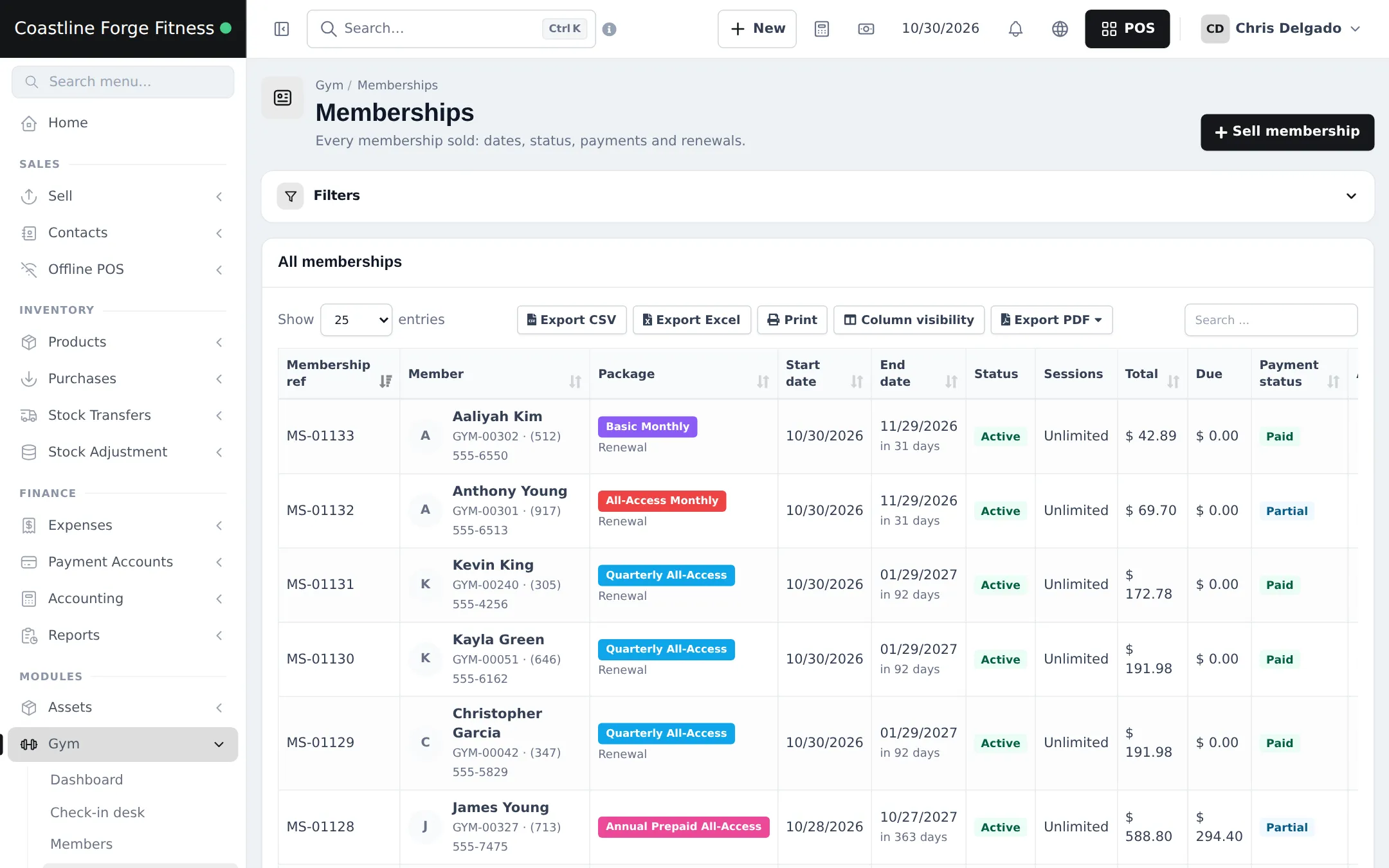Expand the Reports sidebar menu

click(122, 635)
